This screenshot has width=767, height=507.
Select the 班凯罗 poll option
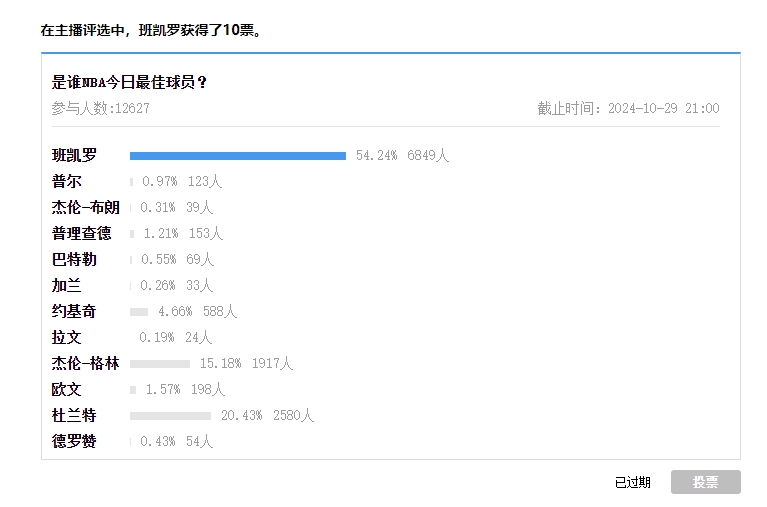coord(75,156)
